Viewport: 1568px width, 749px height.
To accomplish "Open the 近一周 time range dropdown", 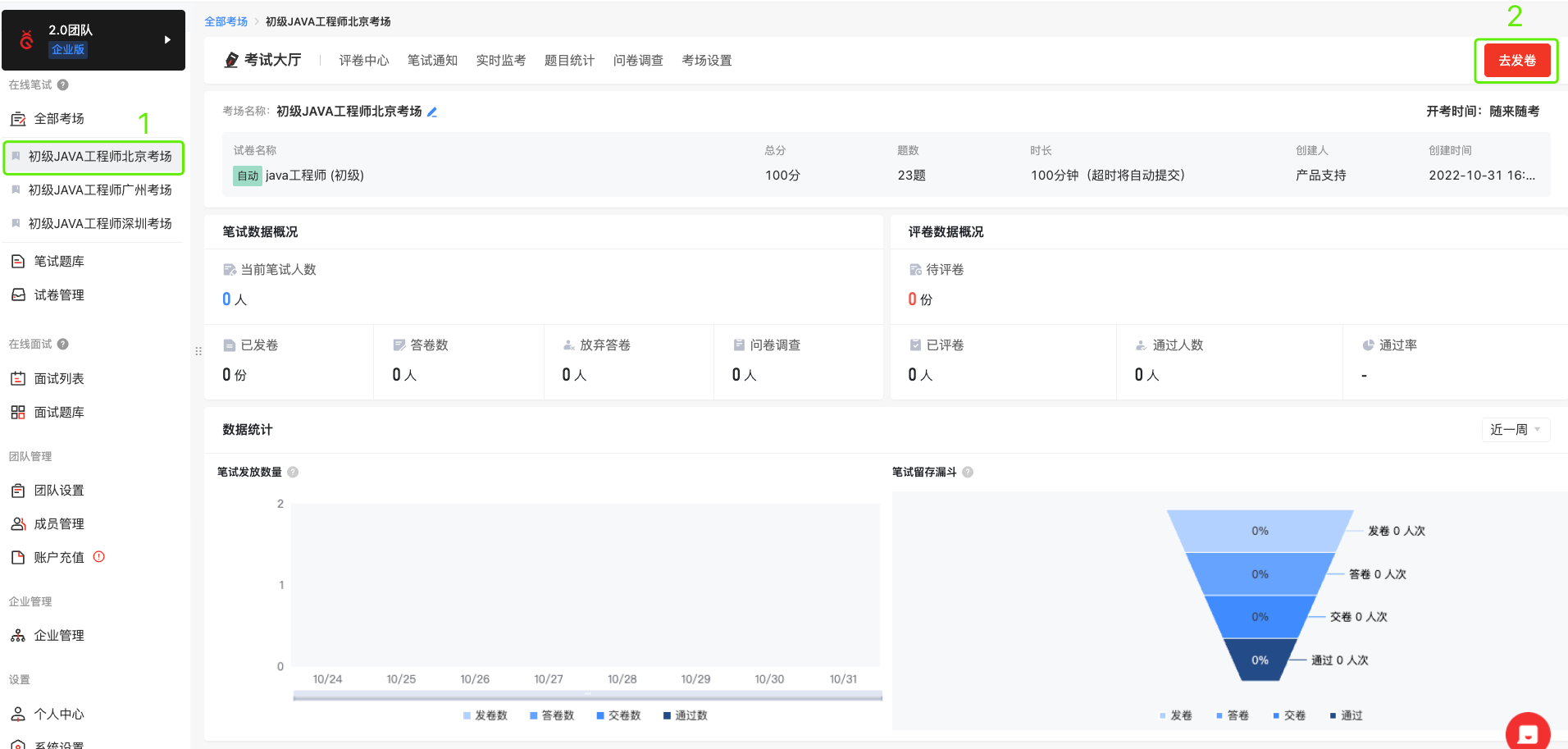I will tap(1516, 430).
